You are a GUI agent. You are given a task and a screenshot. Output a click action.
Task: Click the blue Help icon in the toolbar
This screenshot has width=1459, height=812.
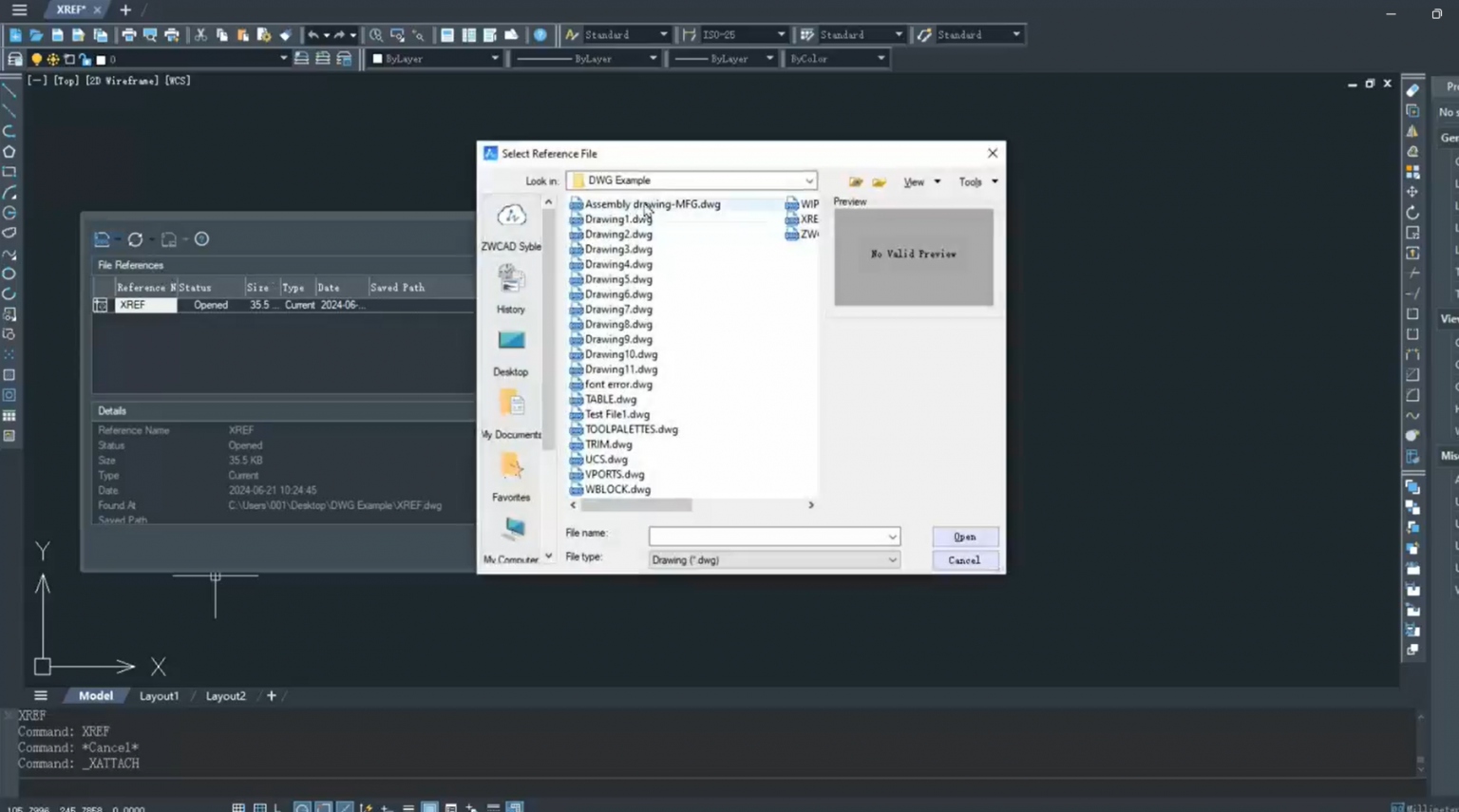coord(540,35)
